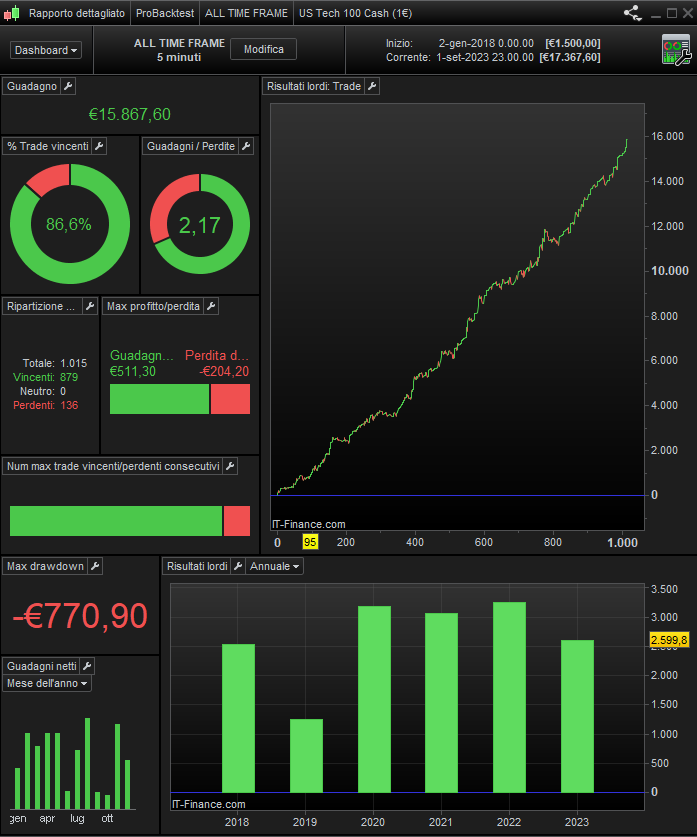Open wrench settings for Guadagni / Perdite

point(246,146)
